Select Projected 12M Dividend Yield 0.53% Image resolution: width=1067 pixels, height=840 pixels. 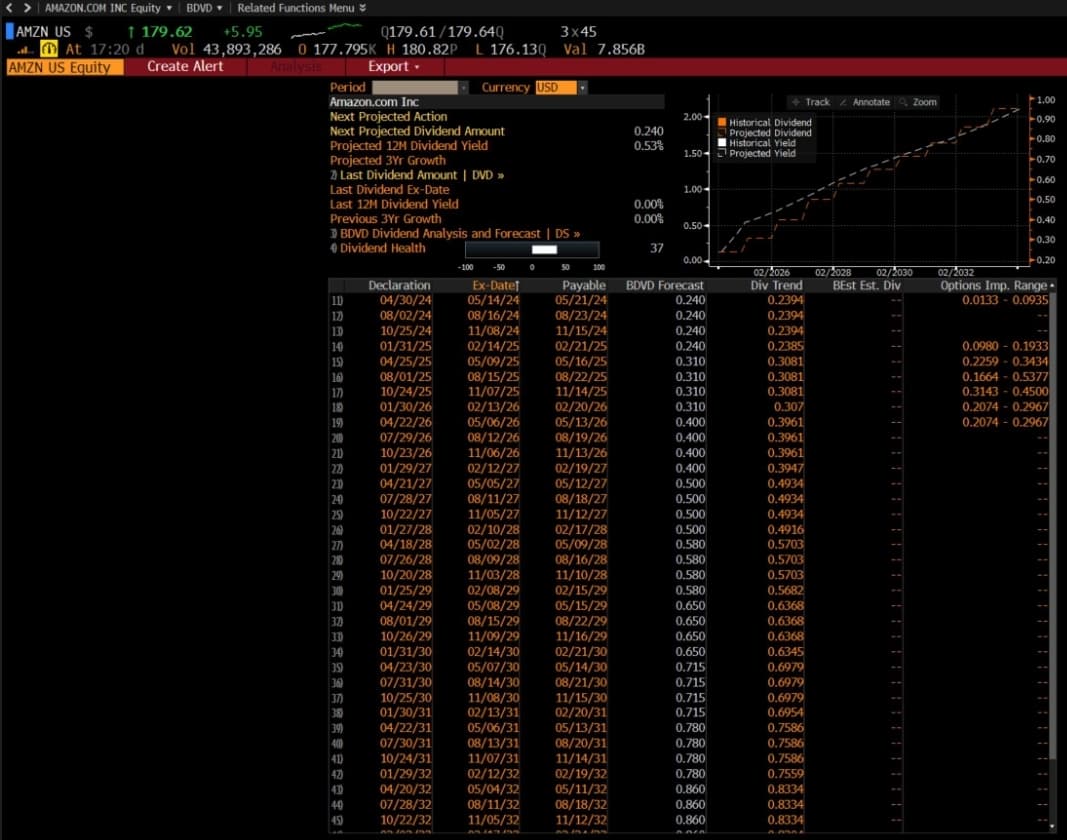tap(648, 146)
